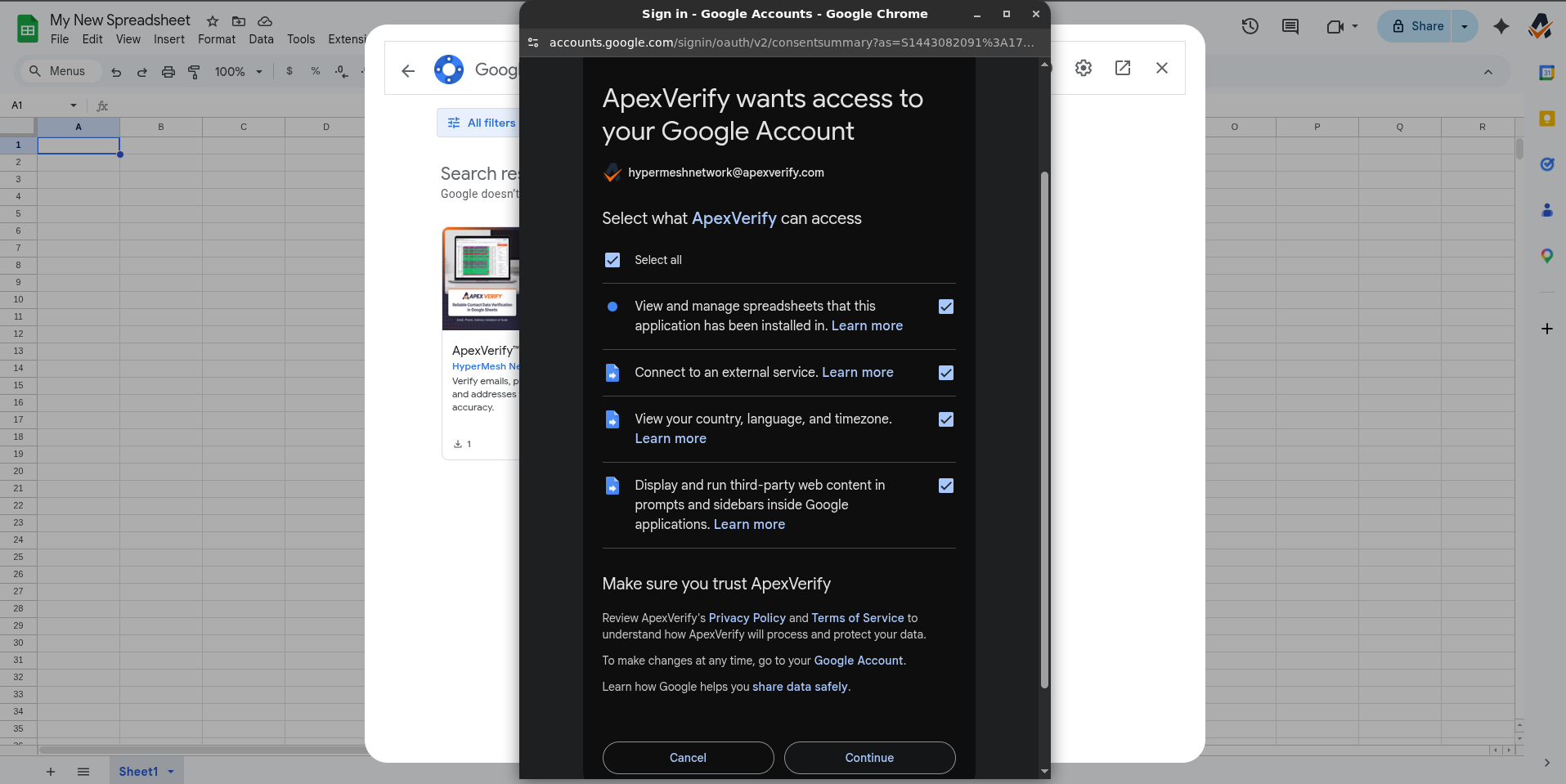
Task: Open the Gemini spark icon
Action: 1501,26
